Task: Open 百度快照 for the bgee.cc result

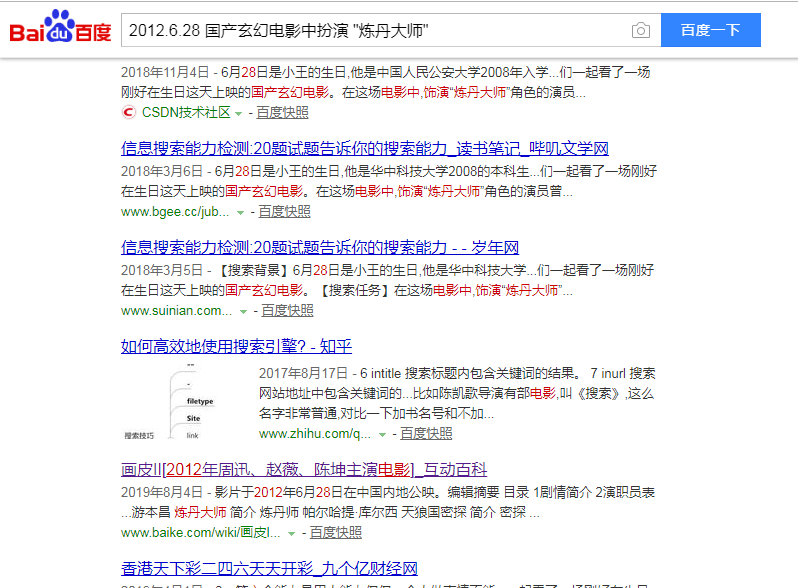Action: point(284,211)
